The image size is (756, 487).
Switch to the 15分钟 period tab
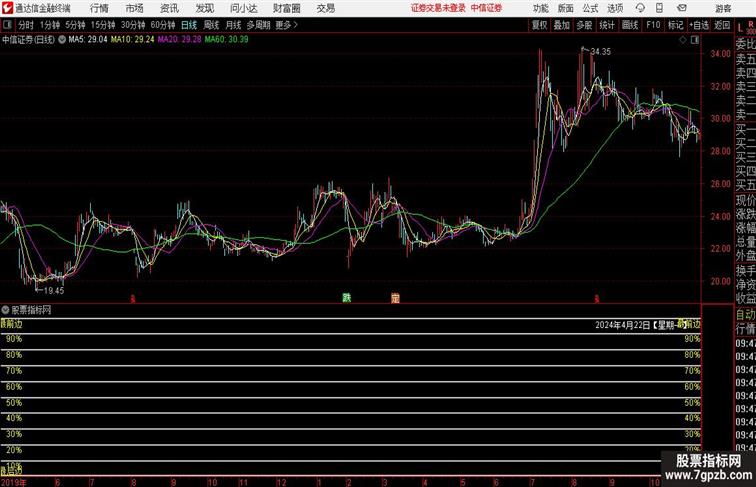click(103, 25)
